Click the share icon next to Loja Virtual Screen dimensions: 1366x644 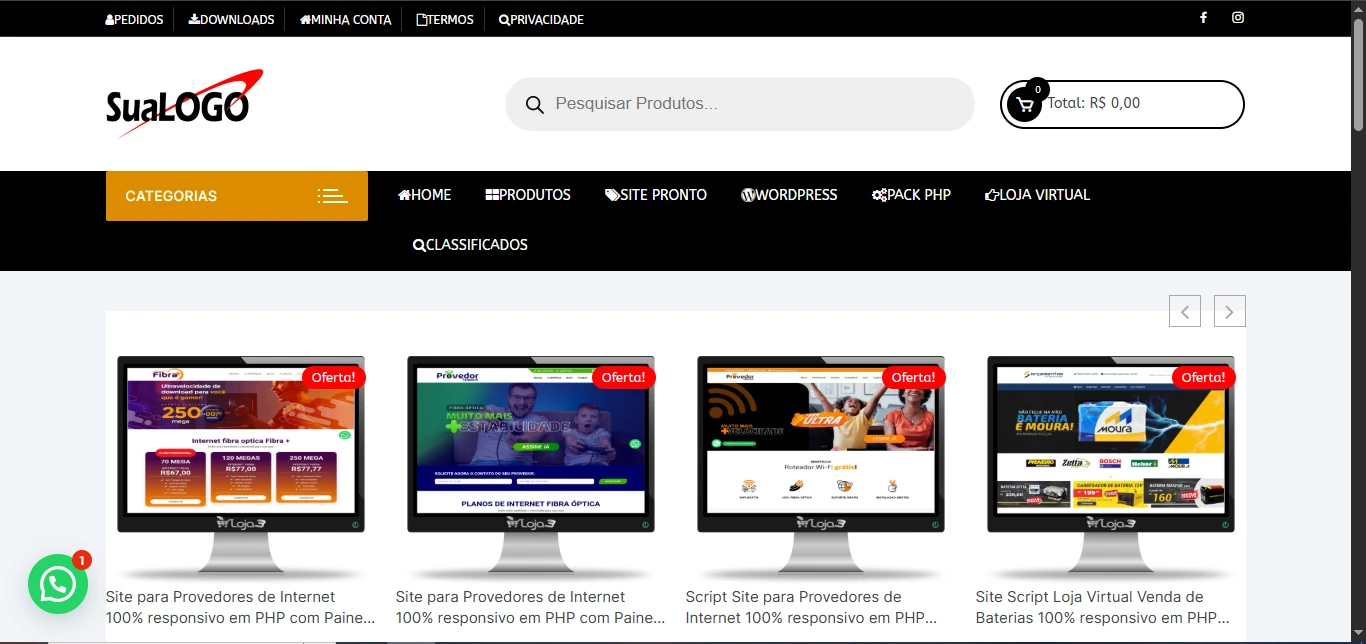coord(991,194)
